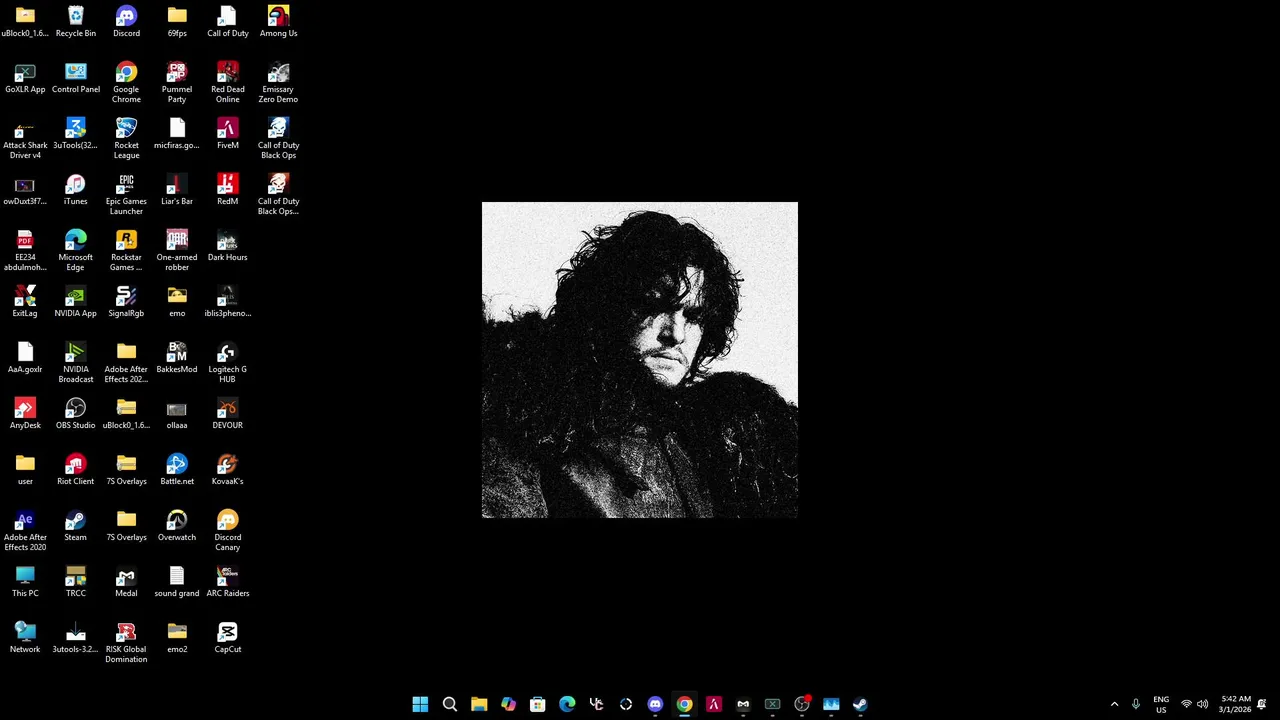The width and height of the screenshot is (1280, 720).
Task: Expand the hidden system tray icons chevron
Action: 1114,704
